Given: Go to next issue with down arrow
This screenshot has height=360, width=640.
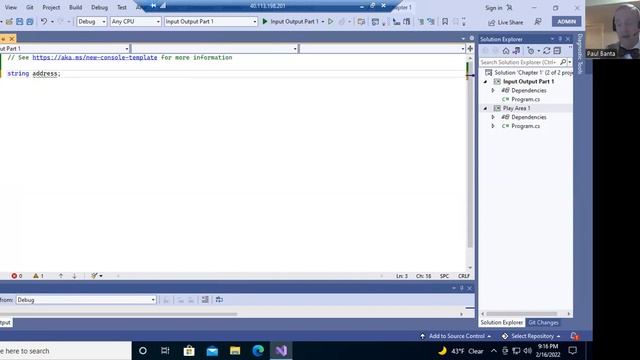Looking at the screenshot, I should (x=74, y=276).
